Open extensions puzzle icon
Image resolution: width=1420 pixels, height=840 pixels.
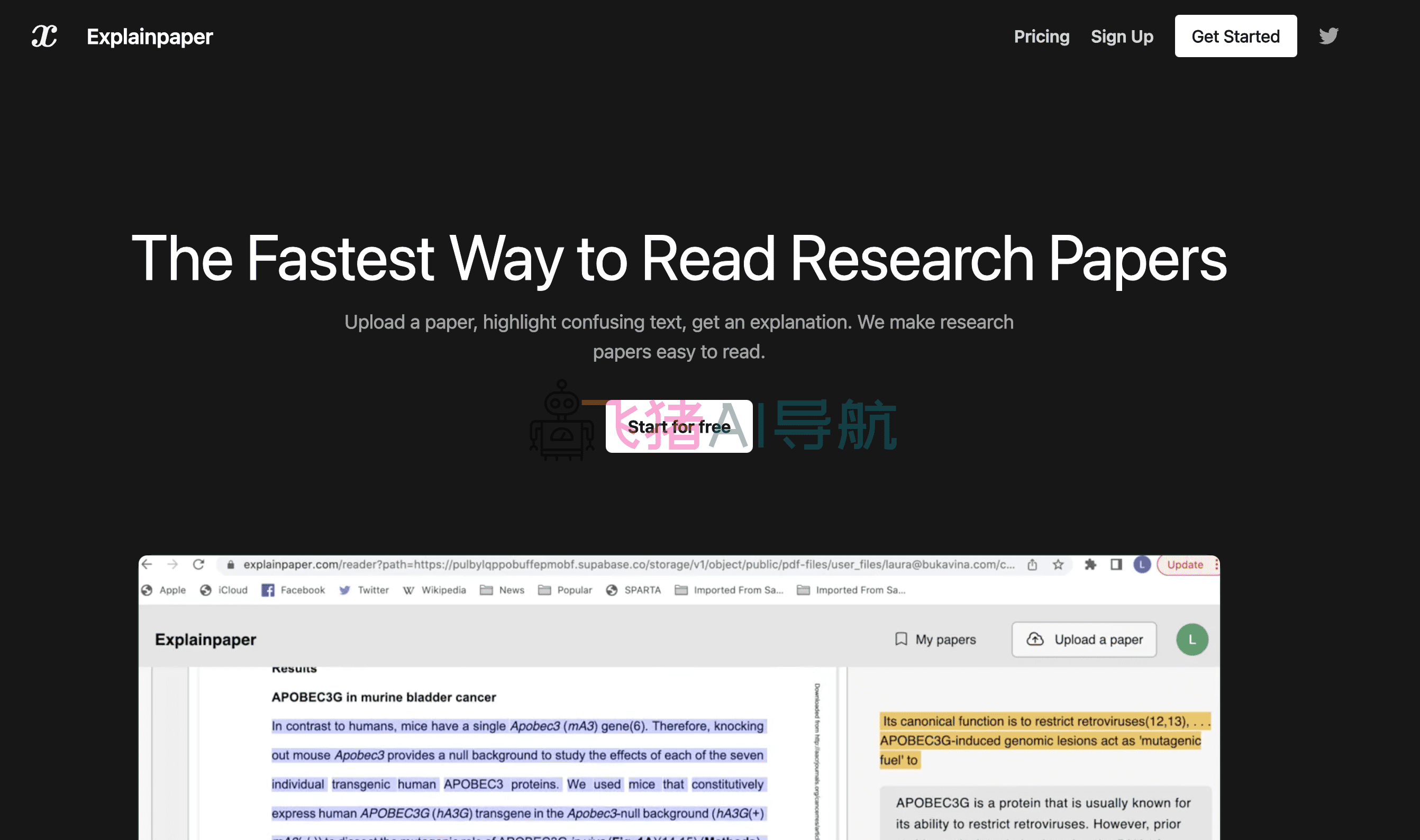[x=1090, y=564]
